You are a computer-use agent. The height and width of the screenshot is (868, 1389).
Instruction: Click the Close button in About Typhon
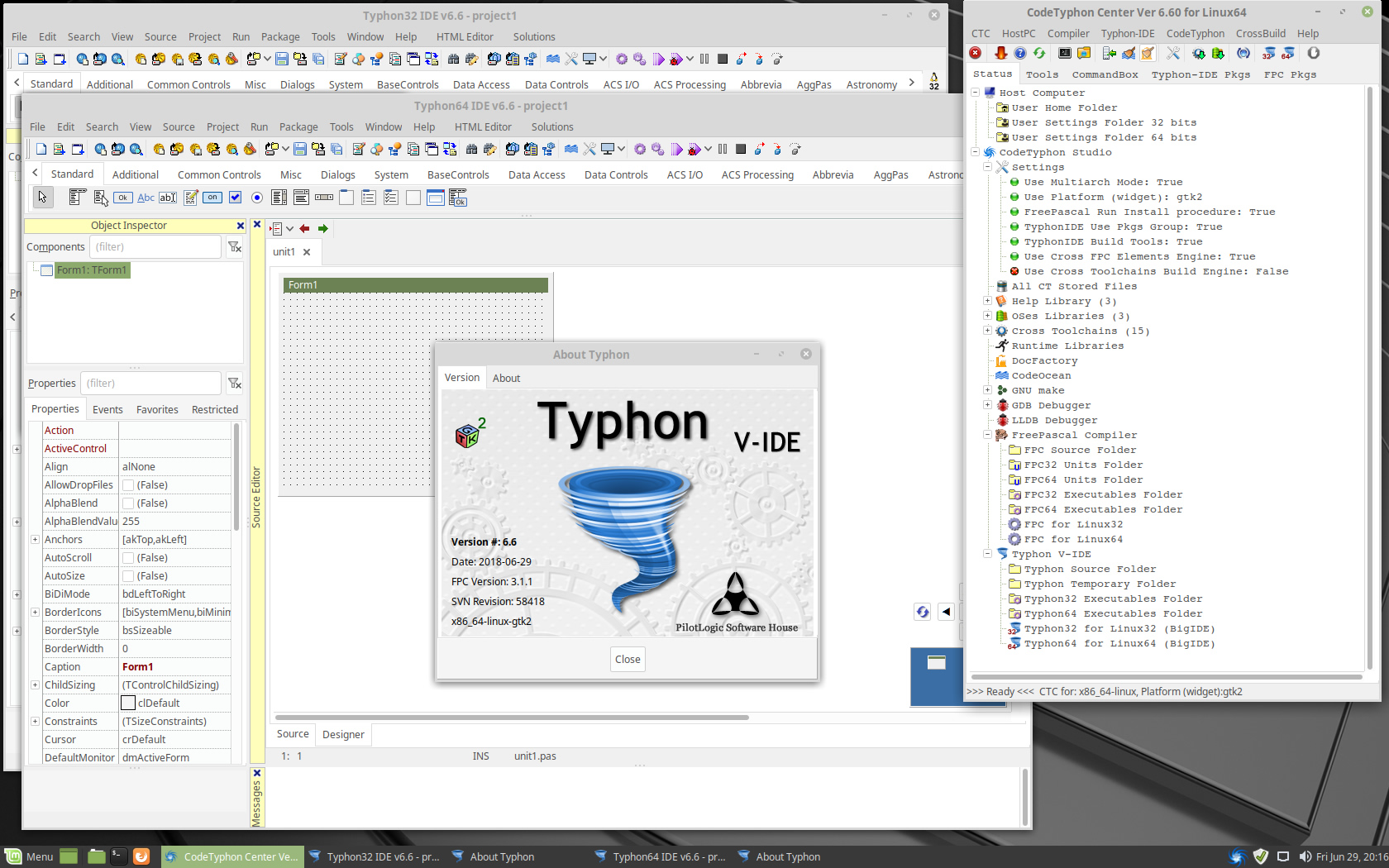click(628, 659)
